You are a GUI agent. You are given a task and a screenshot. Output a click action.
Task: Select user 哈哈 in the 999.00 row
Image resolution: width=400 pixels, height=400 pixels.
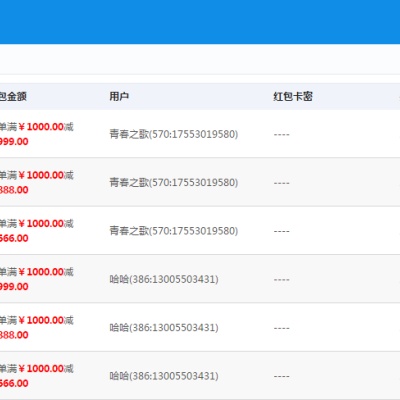click(164, 279)
